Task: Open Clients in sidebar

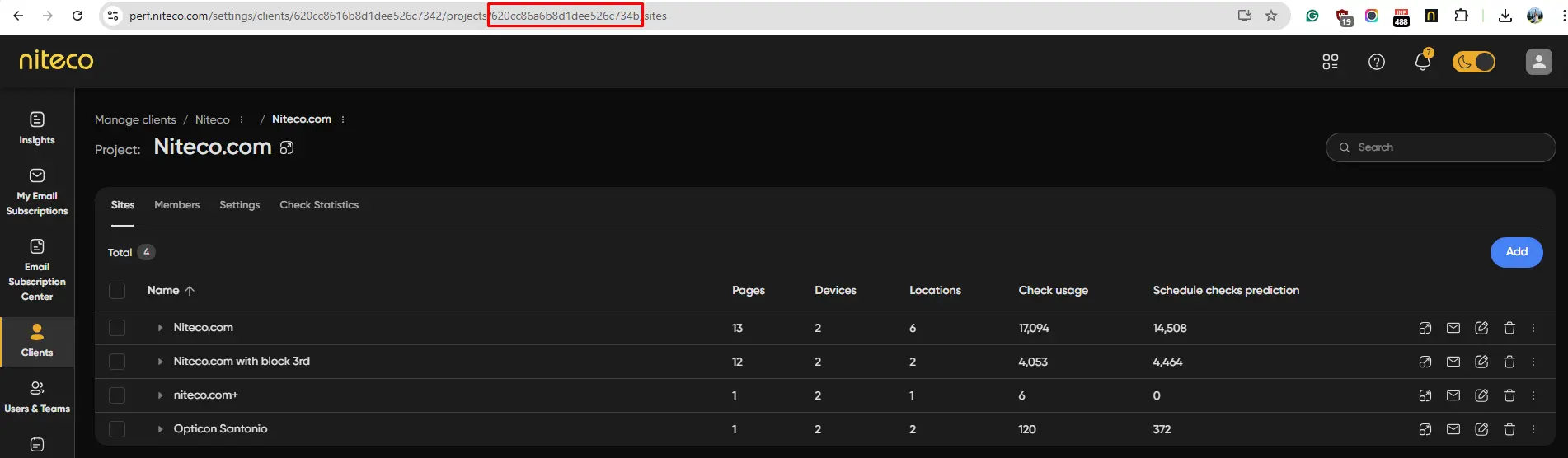Action: point(37,341)
